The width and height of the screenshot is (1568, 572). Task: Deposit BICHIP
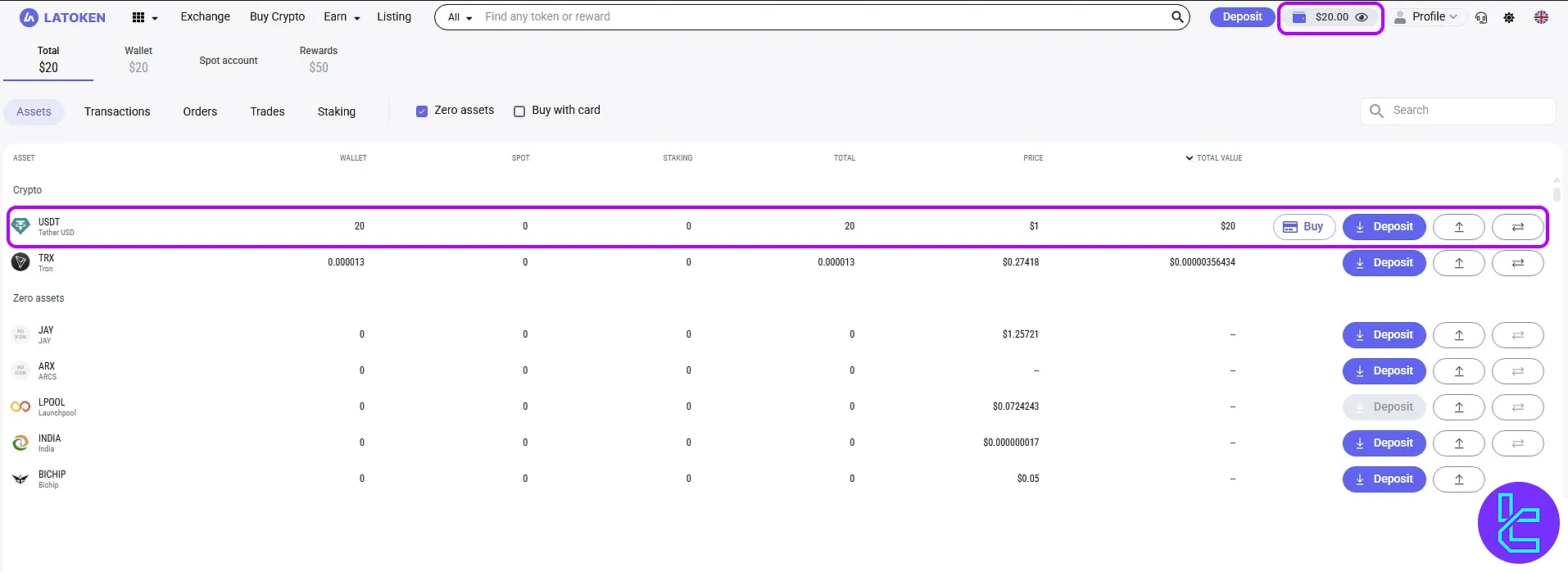[1384, 479]
